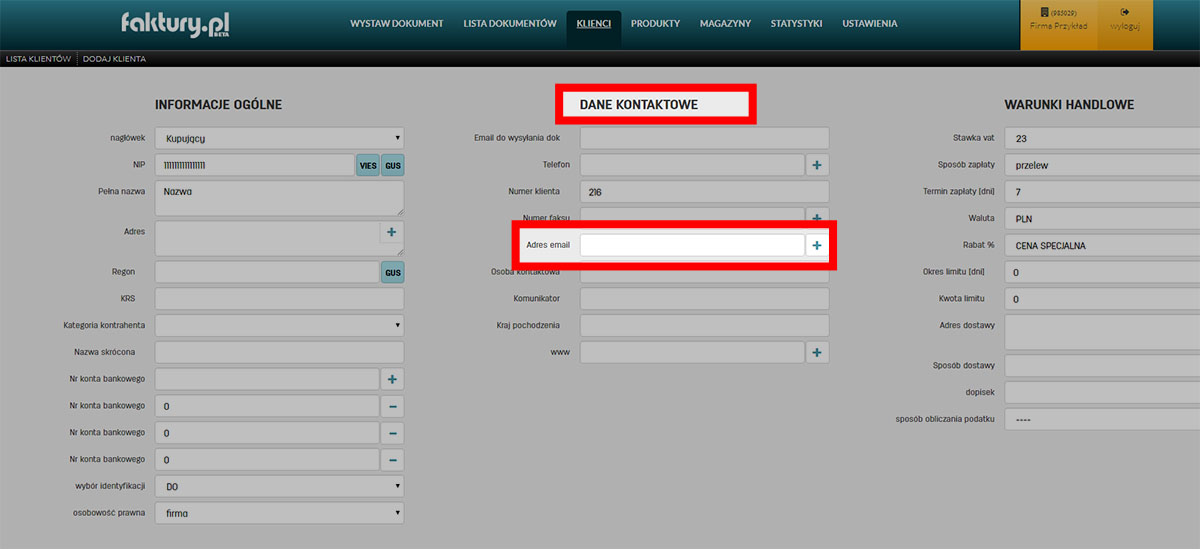This screenshot has height=549, width=1200.
Task: Add a bank account with the plus button
Action: tap(392, 379)
